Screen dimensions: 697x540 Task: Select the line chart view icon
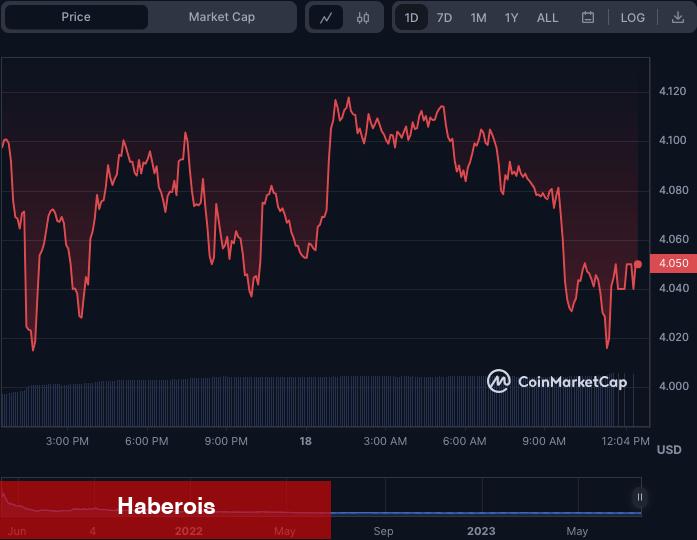(326, 18)
